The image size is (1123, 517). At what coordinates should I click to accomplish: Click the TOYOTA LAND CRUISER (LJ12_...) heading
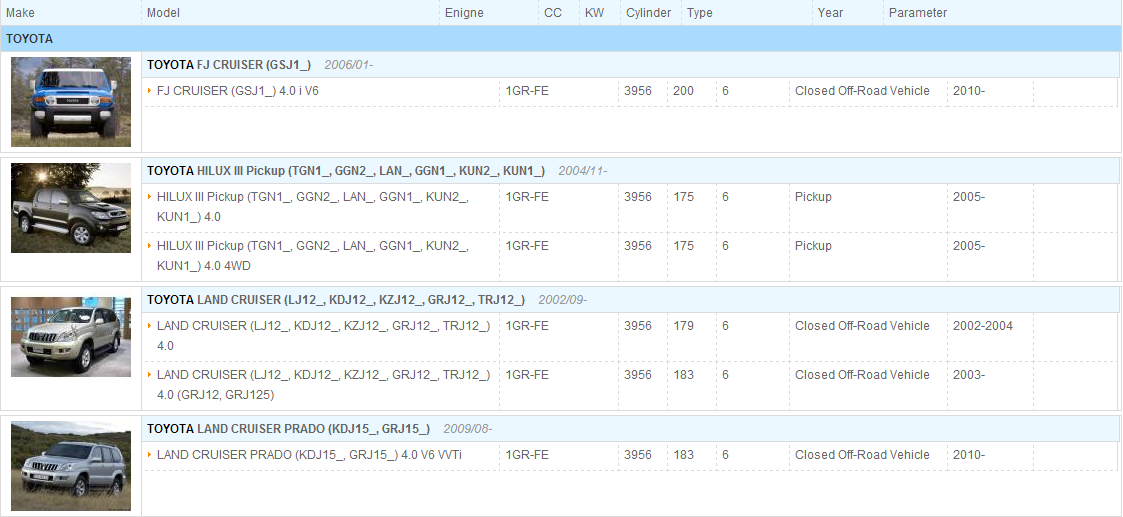click(336, 300)
